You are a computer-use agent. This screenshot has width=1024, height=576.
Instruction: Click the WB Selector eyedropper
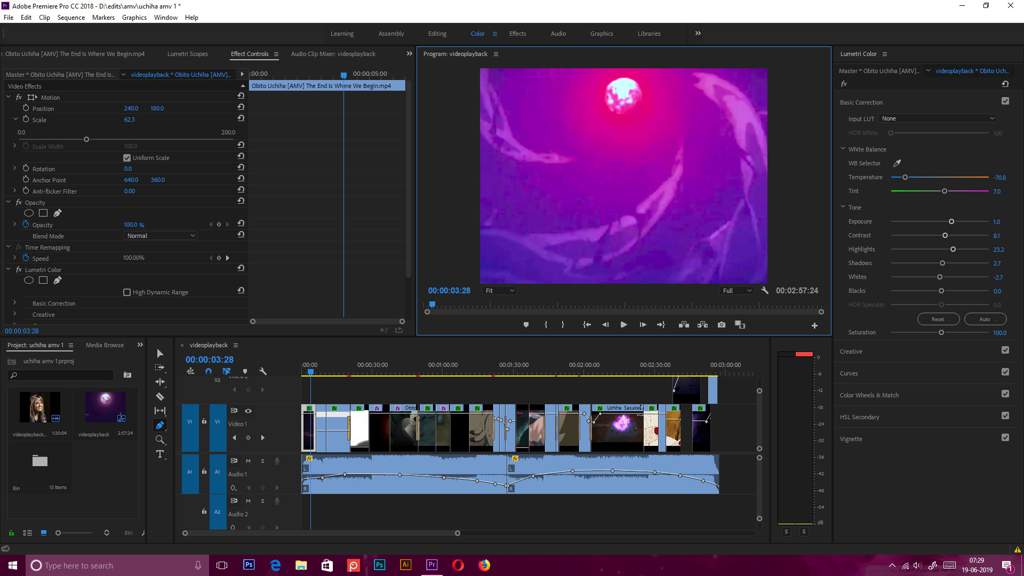[897, 163]
